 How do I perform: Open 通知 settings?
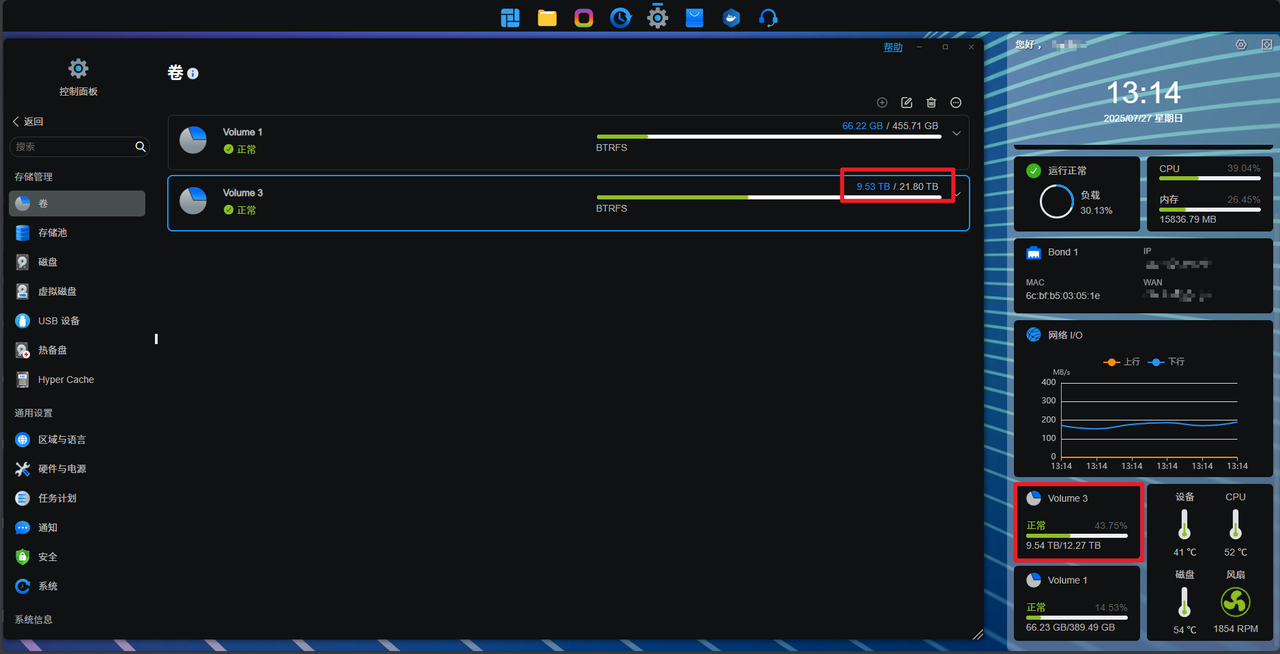(x=77, y=528)
